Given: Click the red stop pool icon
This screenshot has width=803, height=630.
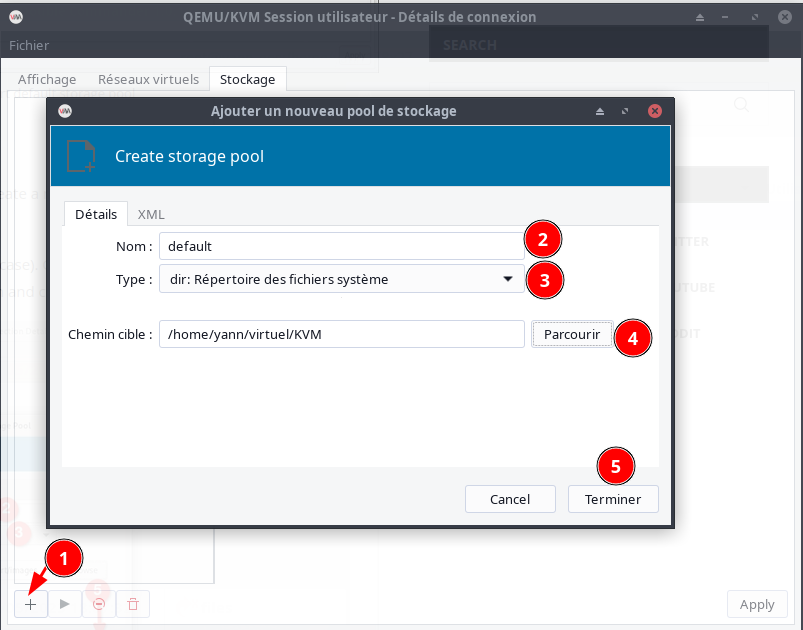Looking at the screenshot, I should (98, 604).
